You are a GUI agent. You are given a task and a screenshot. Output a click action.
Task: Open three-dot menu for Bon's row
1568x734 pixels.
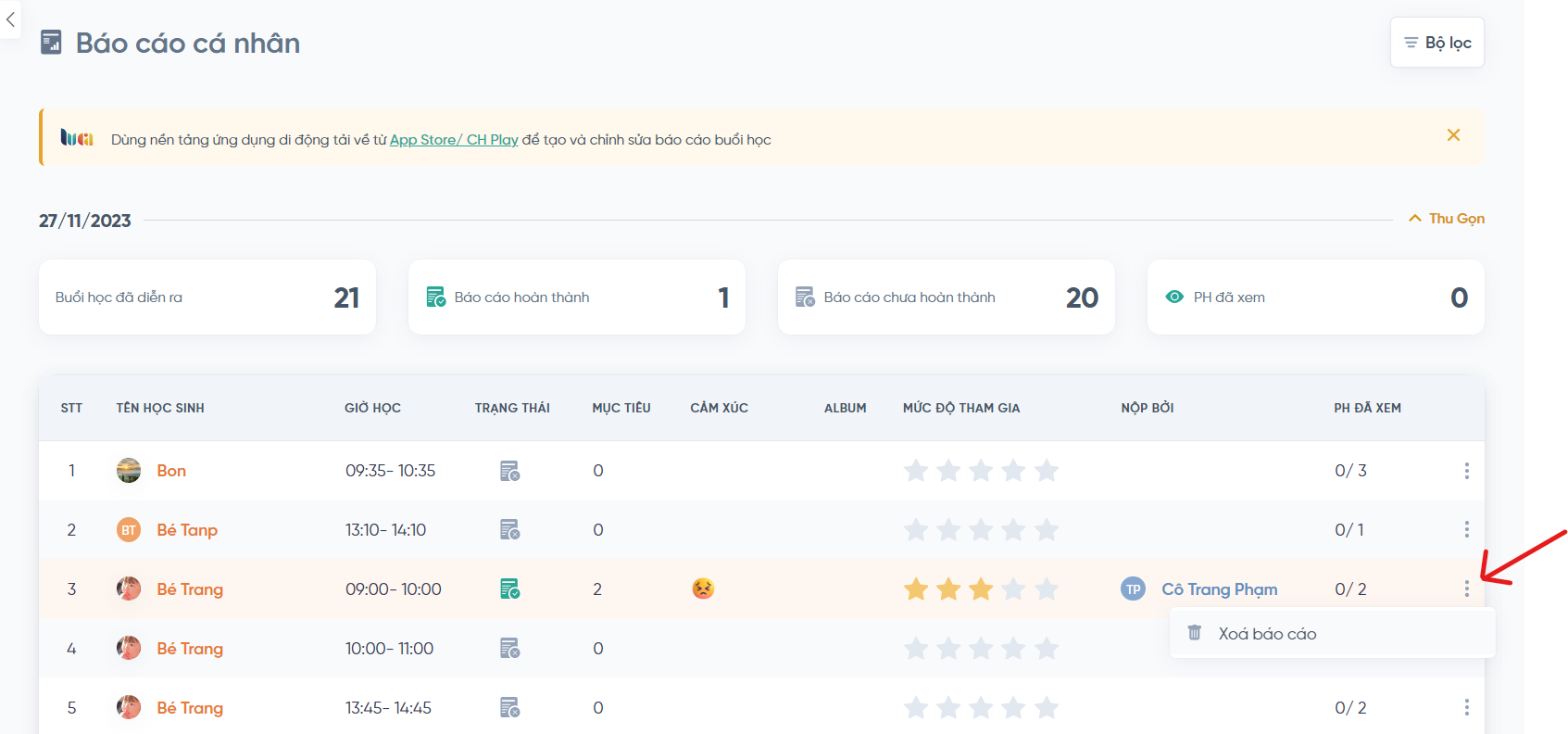(x=1466, y=471)
